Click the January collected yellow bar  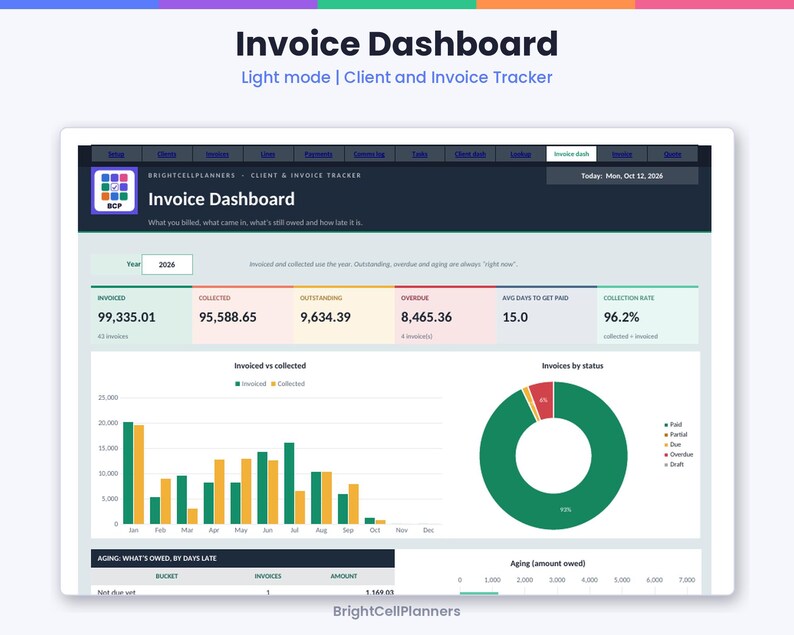pos(139,474)
